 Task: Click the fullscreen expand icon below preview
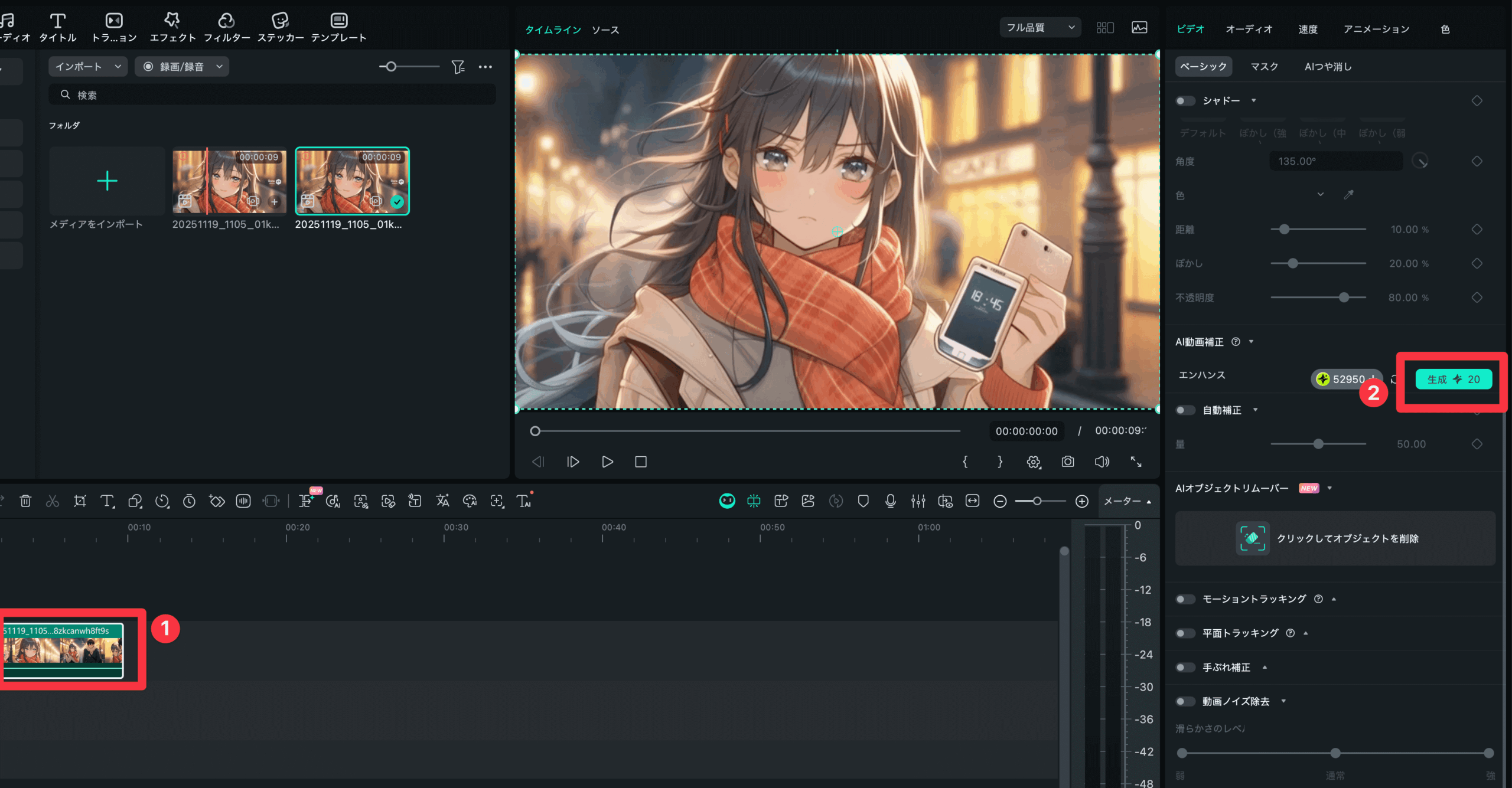[1136, 462]
